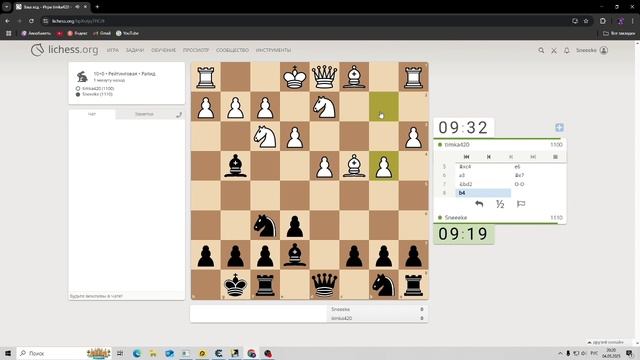Select the O-O move in the list
640x360 pixels.
tap(519, 184)
